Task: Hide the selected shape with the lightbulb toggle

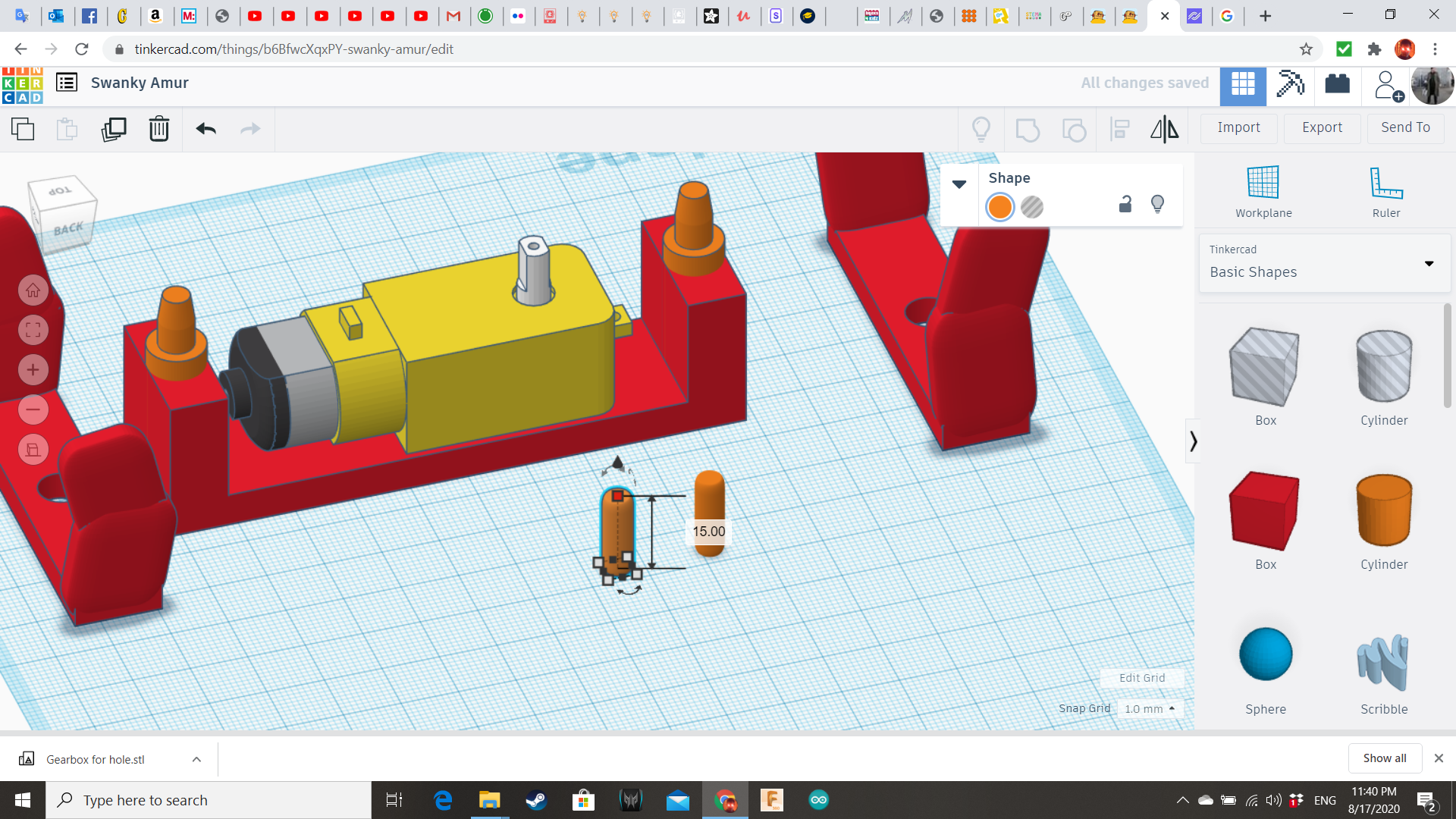Action: pos(1156,204)
